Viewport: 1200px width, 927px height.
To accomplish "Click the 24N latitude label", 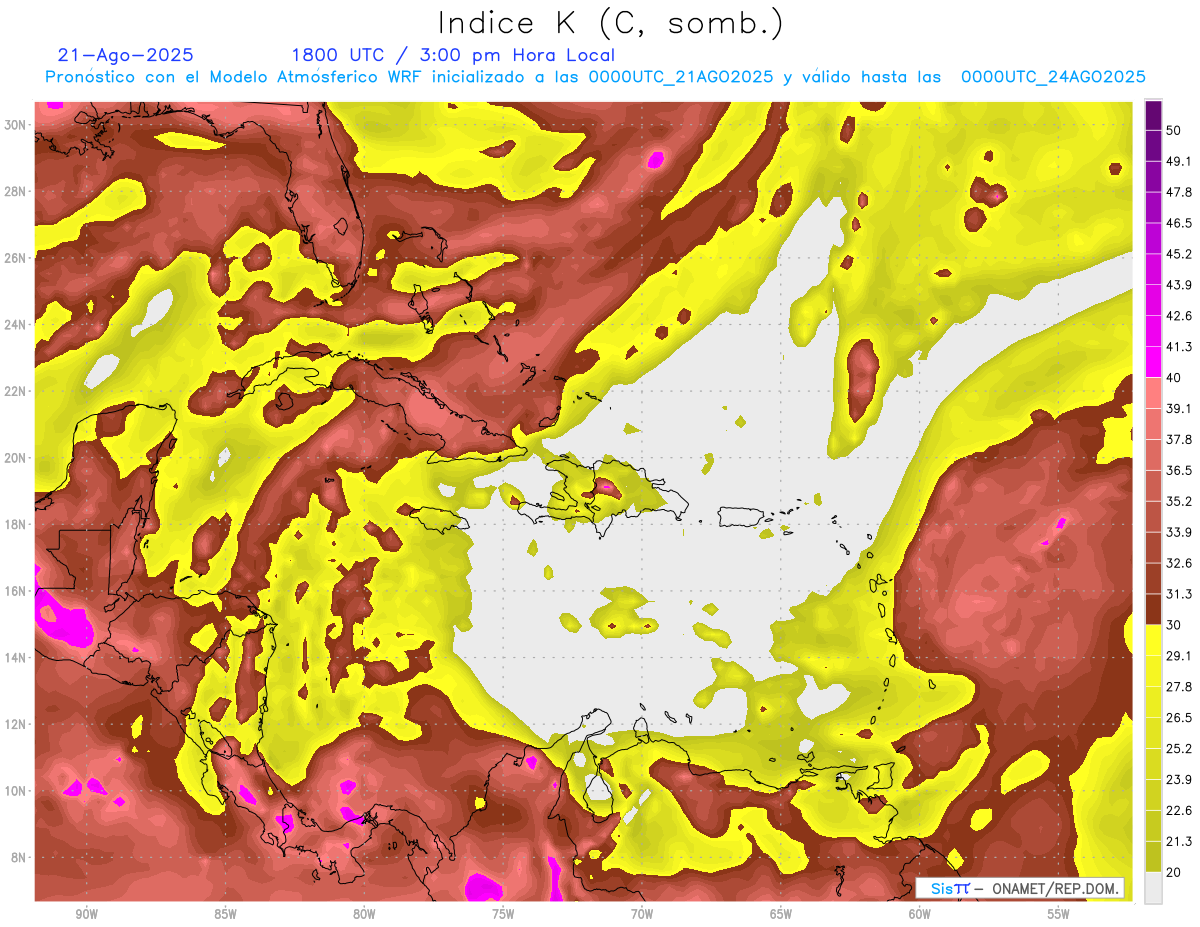I will pos(17,324).
